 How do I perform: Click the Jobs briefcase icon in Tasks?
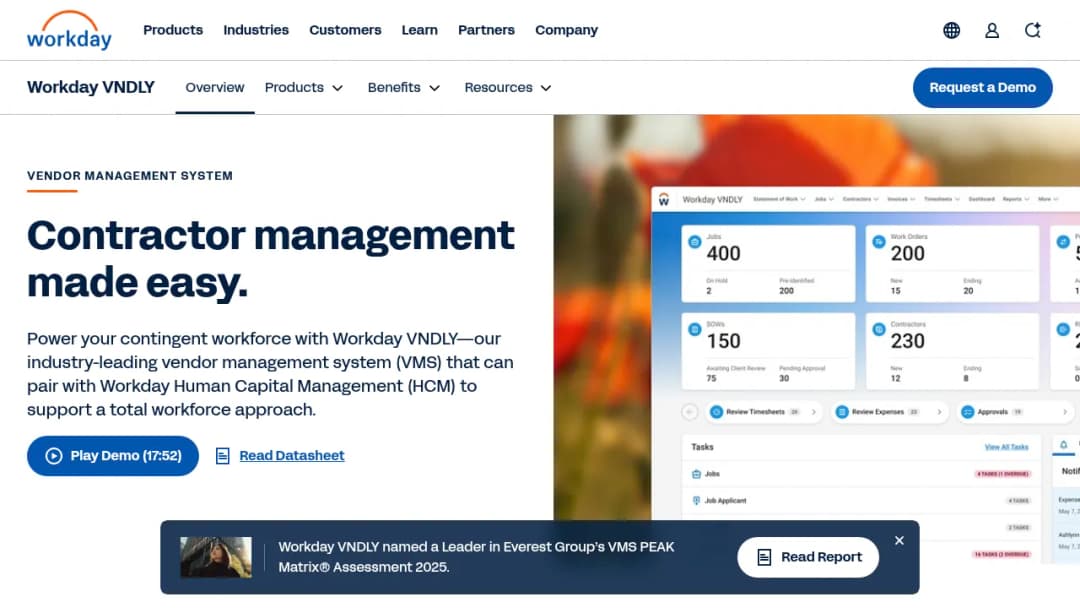click(x=696, y=474)
